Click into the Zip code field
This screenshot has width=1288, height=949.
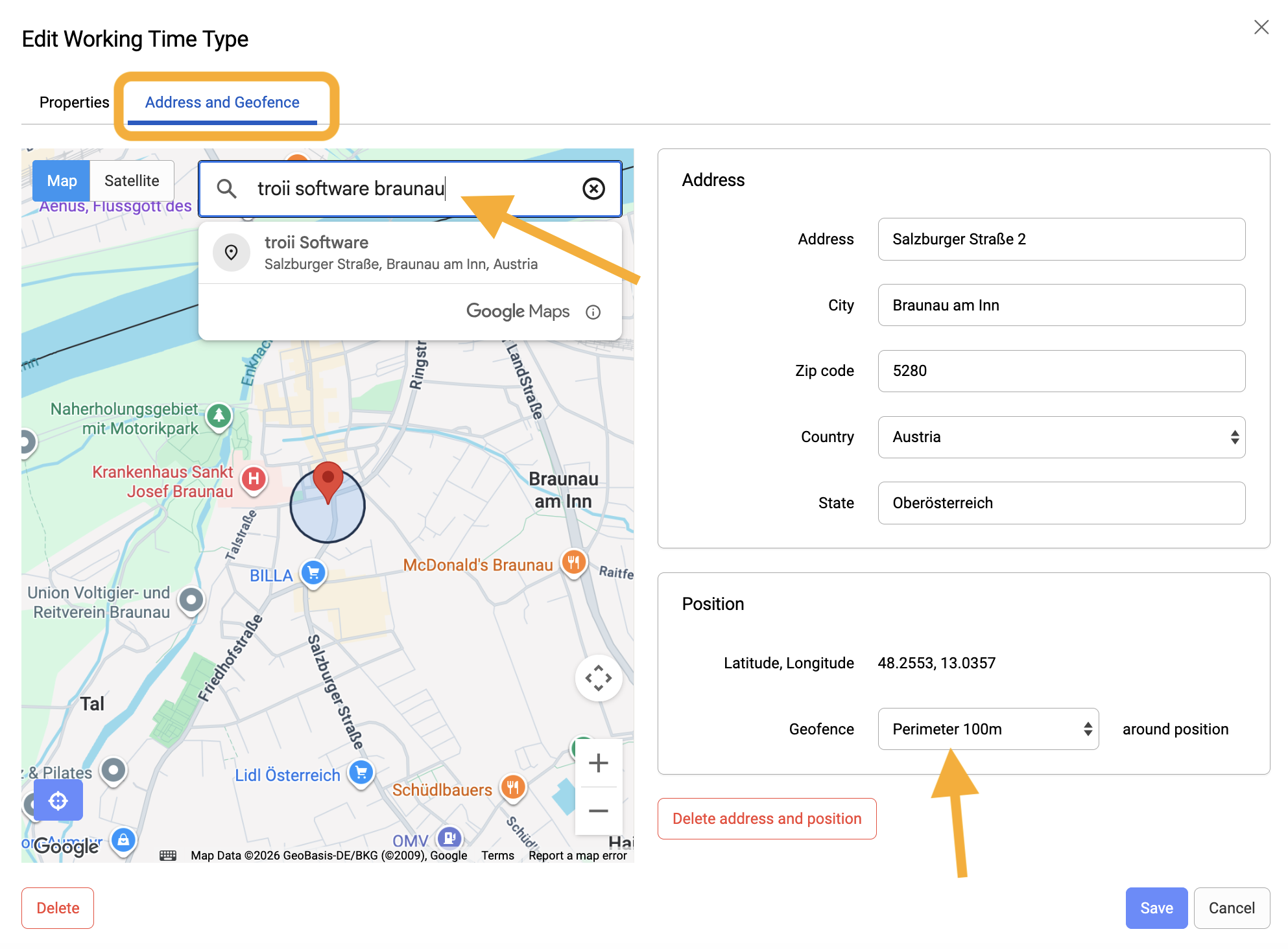coord(1061,371)
